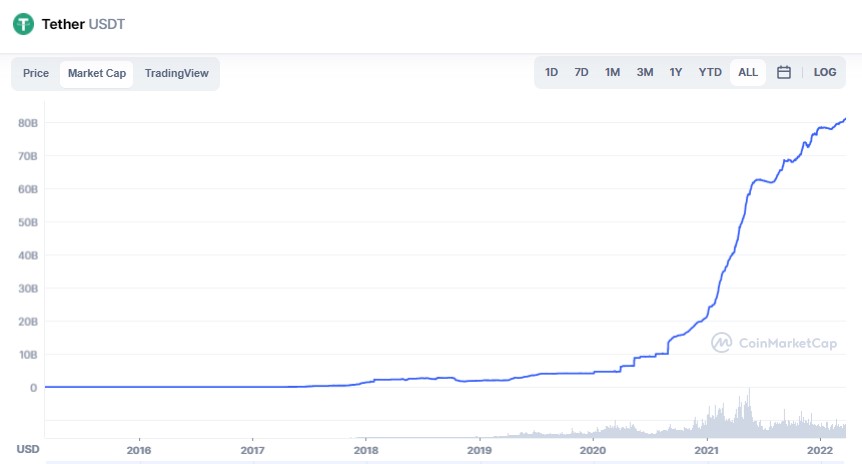Click the Tether logo icon

[23, 24]
